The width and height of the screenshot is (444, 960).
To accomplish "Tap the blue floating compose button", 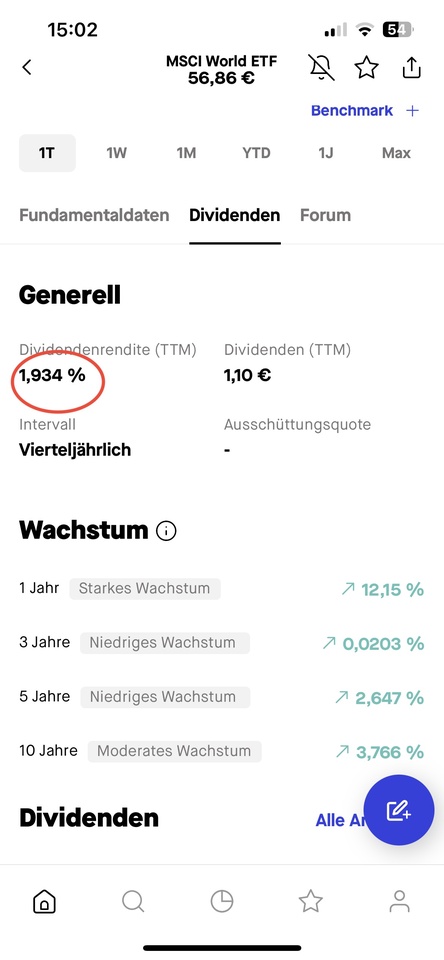I will click(399, 810).
